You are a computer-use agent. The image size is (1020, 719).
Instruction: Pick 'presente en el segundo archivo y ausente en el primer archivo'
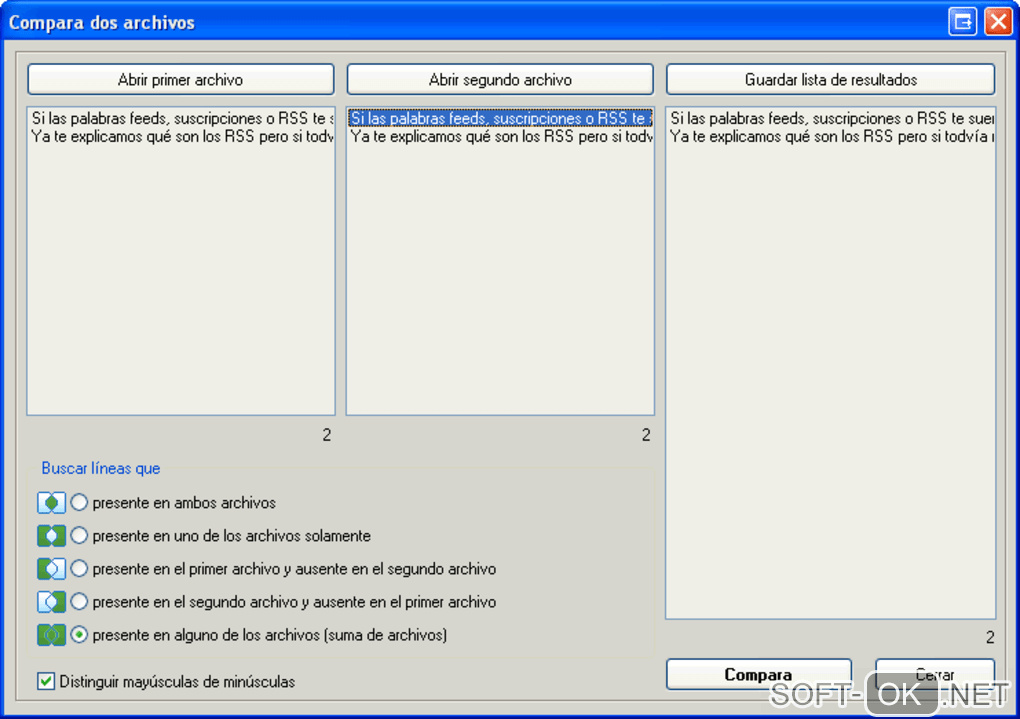pos(79,601)
